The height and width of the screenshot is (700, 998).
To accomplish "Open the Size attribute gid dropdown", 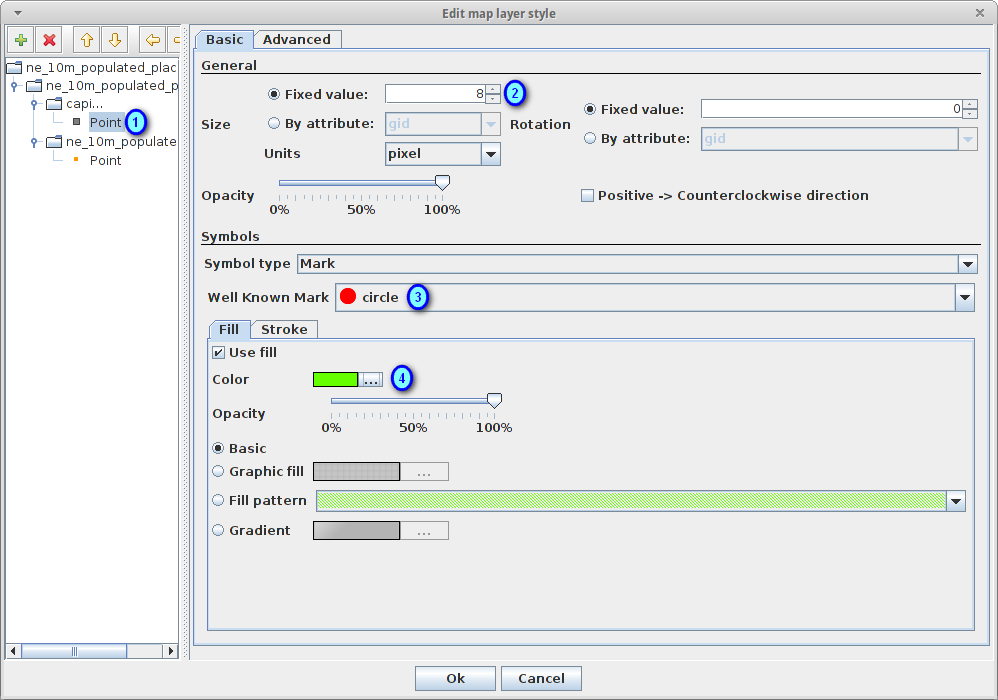I will [491, 124].
